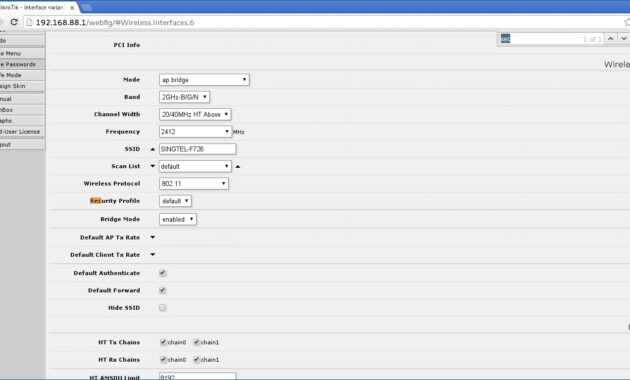Open the Security Profile dropdown
The height and width of the screenshot is (380, 630).
(175, 201)
